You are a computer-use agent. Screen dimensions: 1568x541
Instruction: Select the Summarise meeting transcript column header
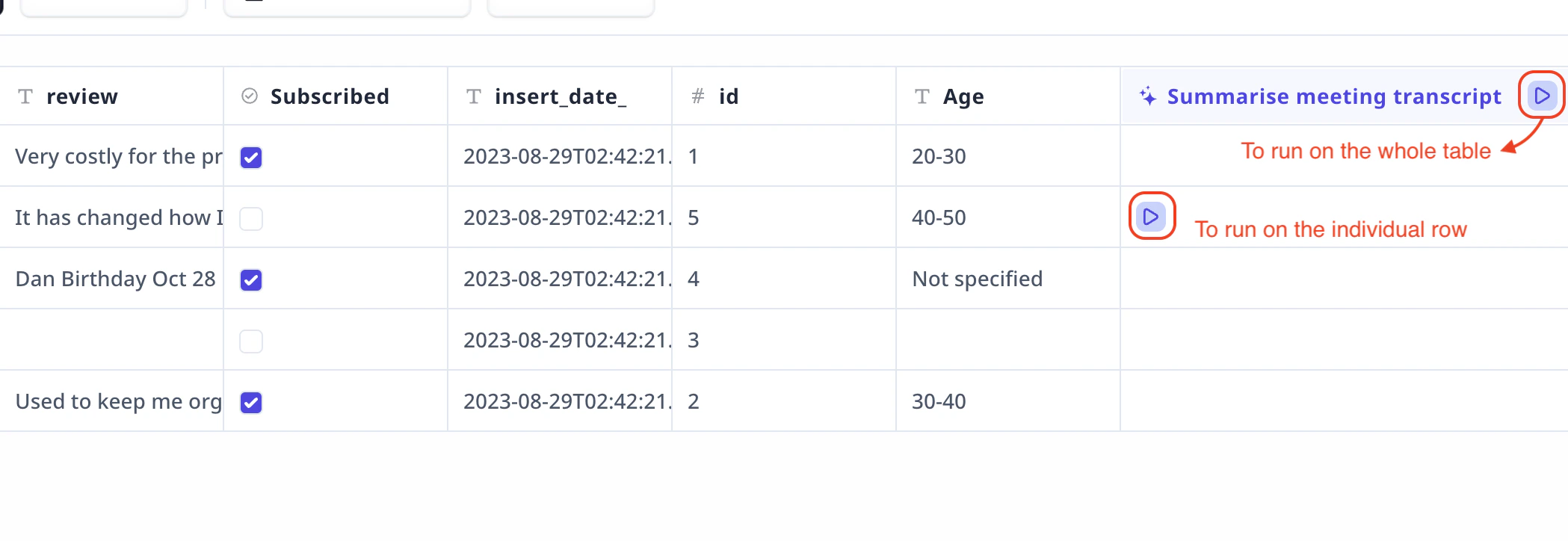[x=1333, y=96]
